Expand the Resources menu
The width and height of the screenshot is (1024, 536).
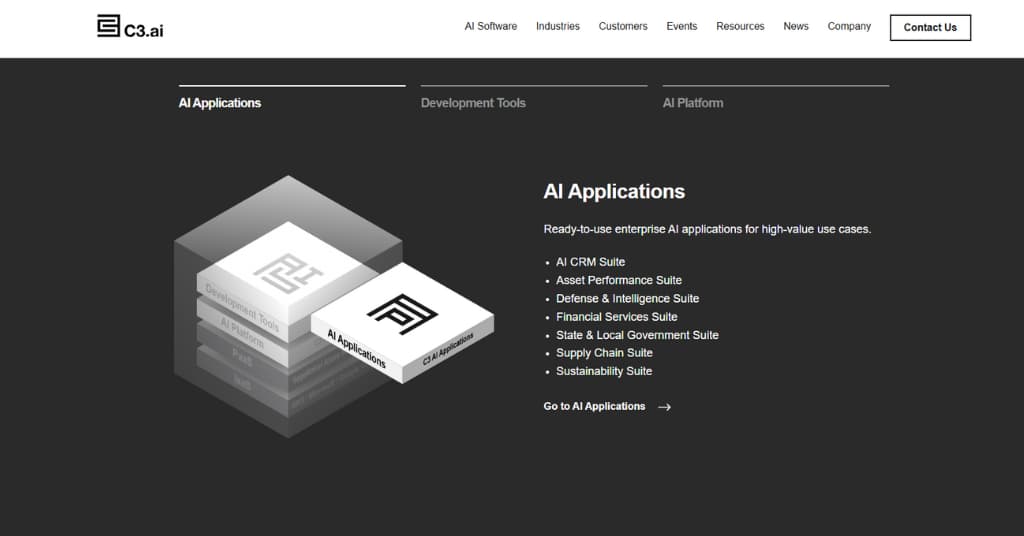click(740, 26)
